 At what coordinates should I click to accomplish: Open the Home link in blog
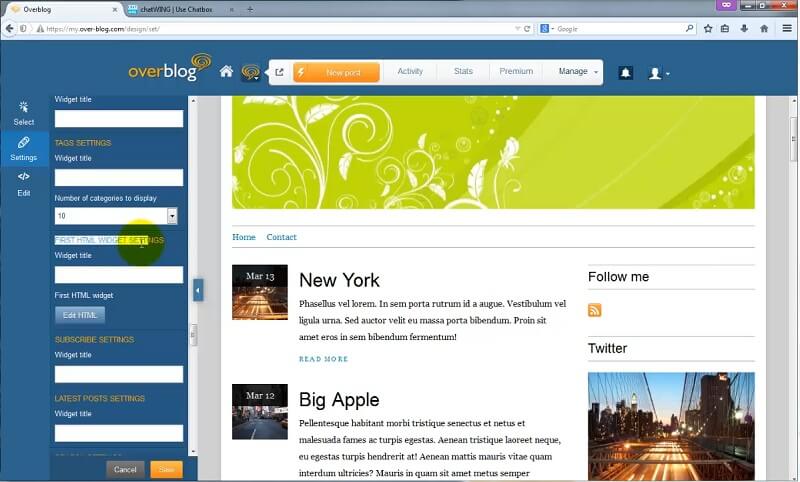click(244, 237)
